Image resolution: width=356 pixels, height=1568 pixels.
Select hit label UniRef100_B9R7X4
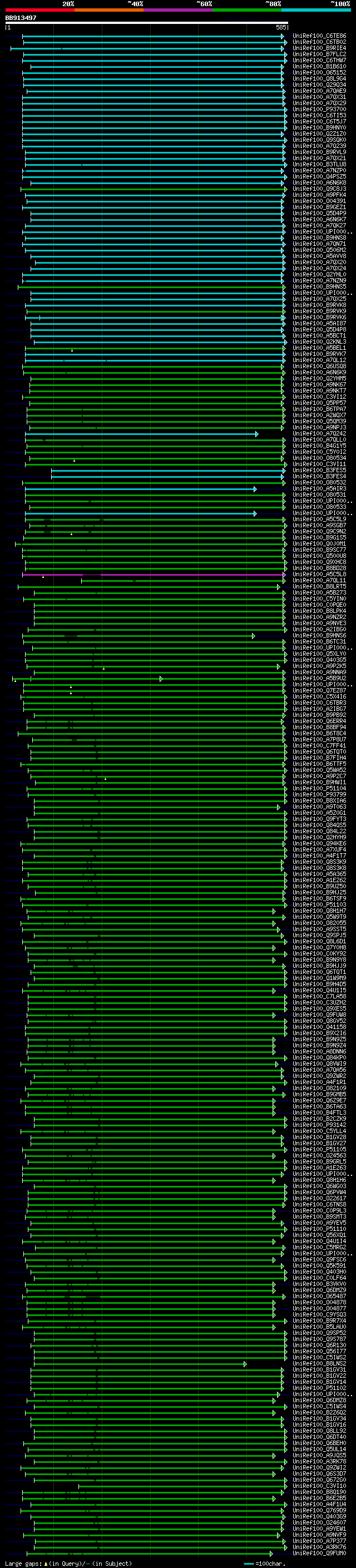[319, 1321]
